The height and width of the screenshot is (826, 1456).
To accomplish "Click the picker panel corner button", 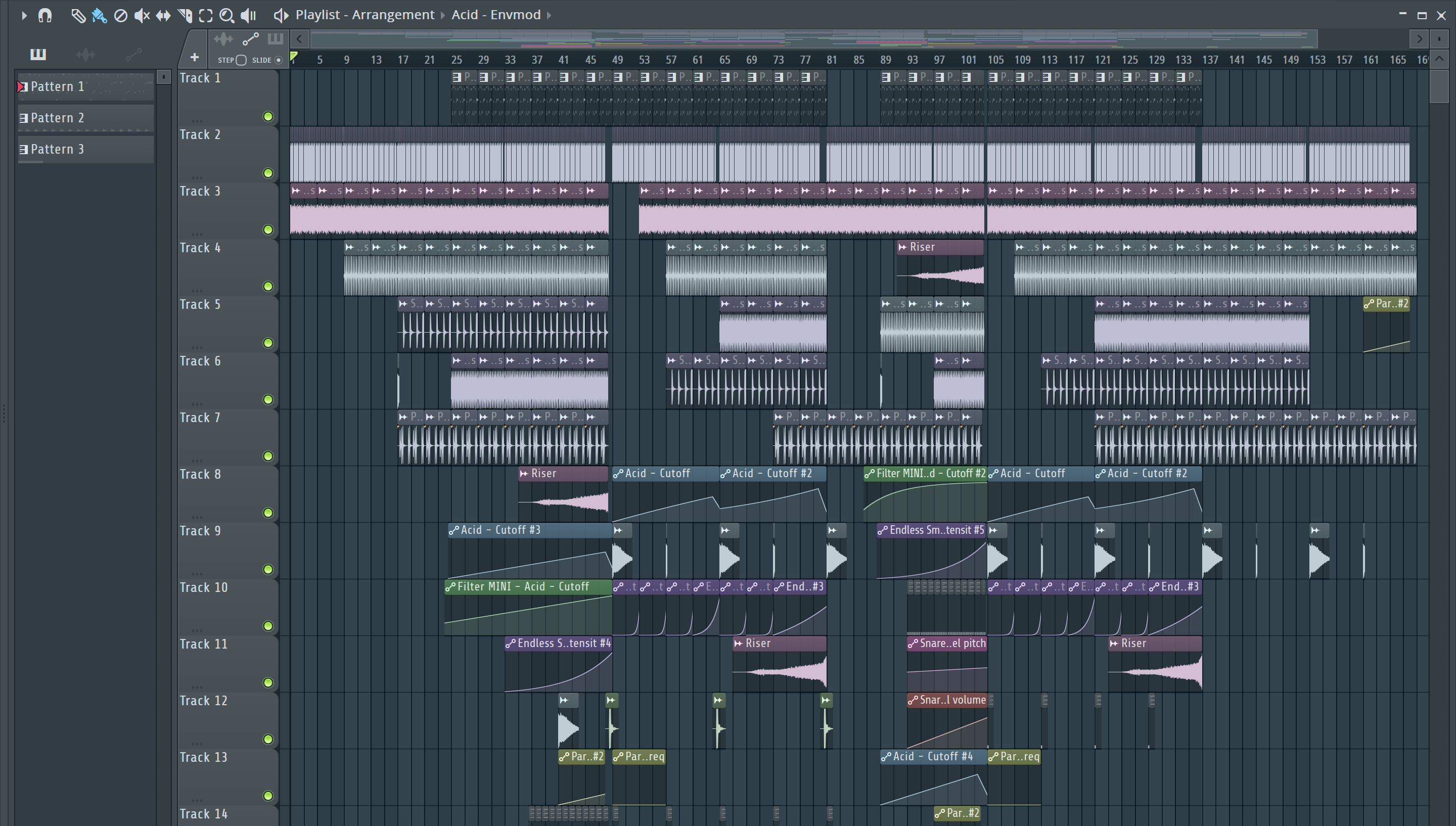I will pos(163,77).
